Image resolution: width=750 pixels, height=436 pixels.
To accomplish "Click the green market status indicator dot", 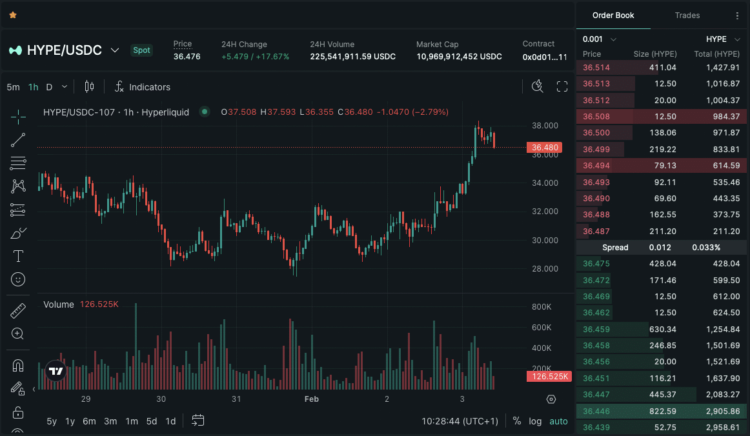I will (x=205, y=112).
